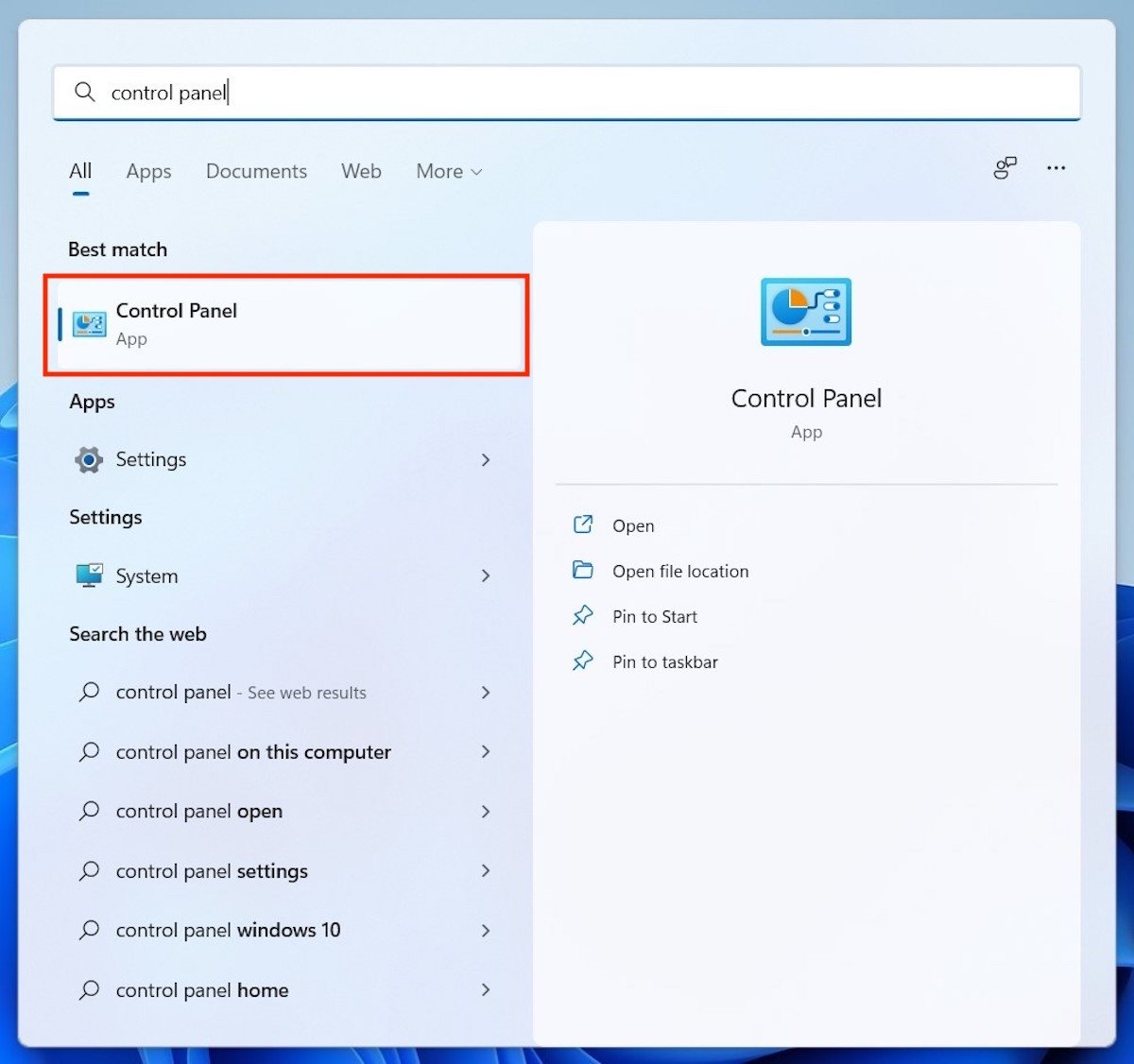This screenshot has height=1064, width=1134.
Task: Select 'control panel - See web results' suggestion
Action: [241, 693]
